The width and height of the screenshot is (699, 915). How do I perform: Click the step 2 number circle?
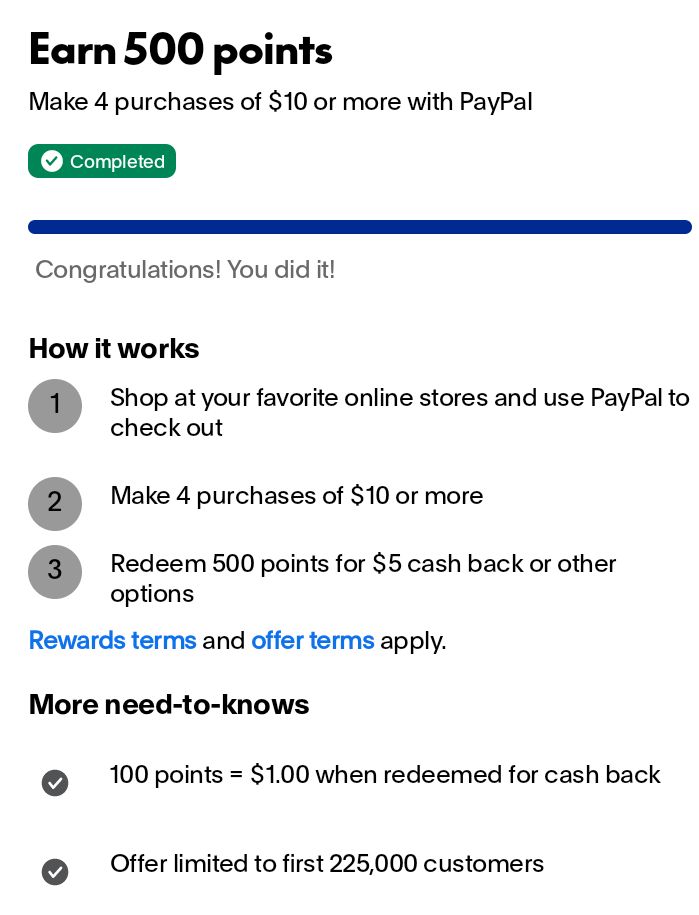click(55, 503)
